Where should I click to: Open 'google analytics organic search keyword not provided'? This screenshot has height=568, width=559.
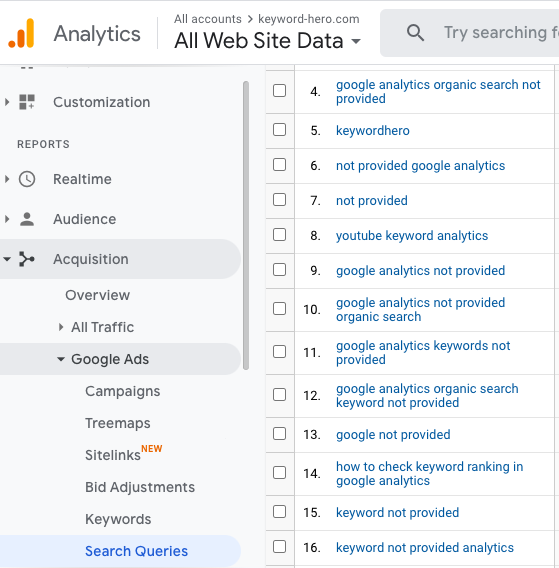(x=427, y=396)
